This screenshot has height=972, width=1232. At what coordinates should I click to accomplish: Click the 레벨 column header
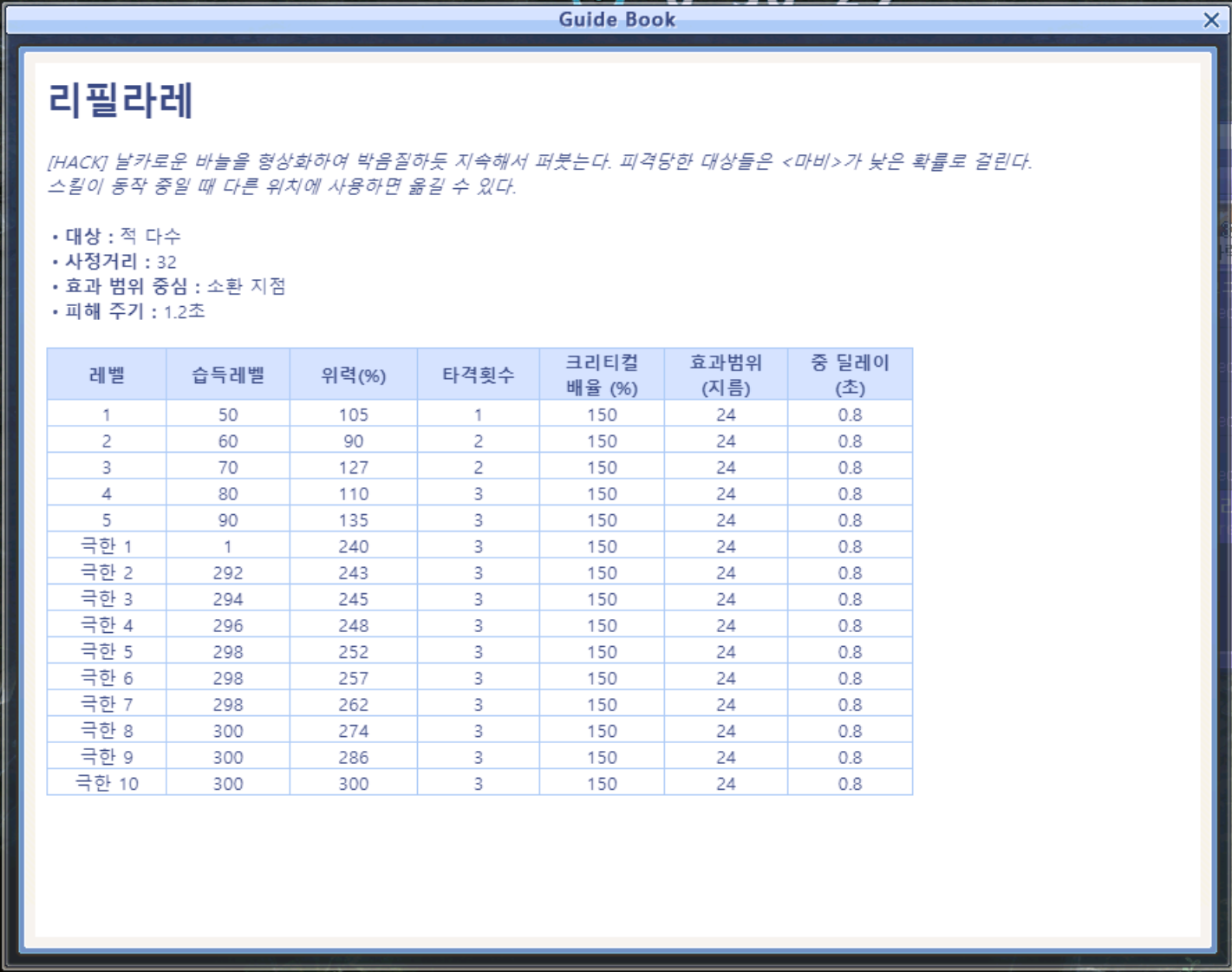click(107, 375)
